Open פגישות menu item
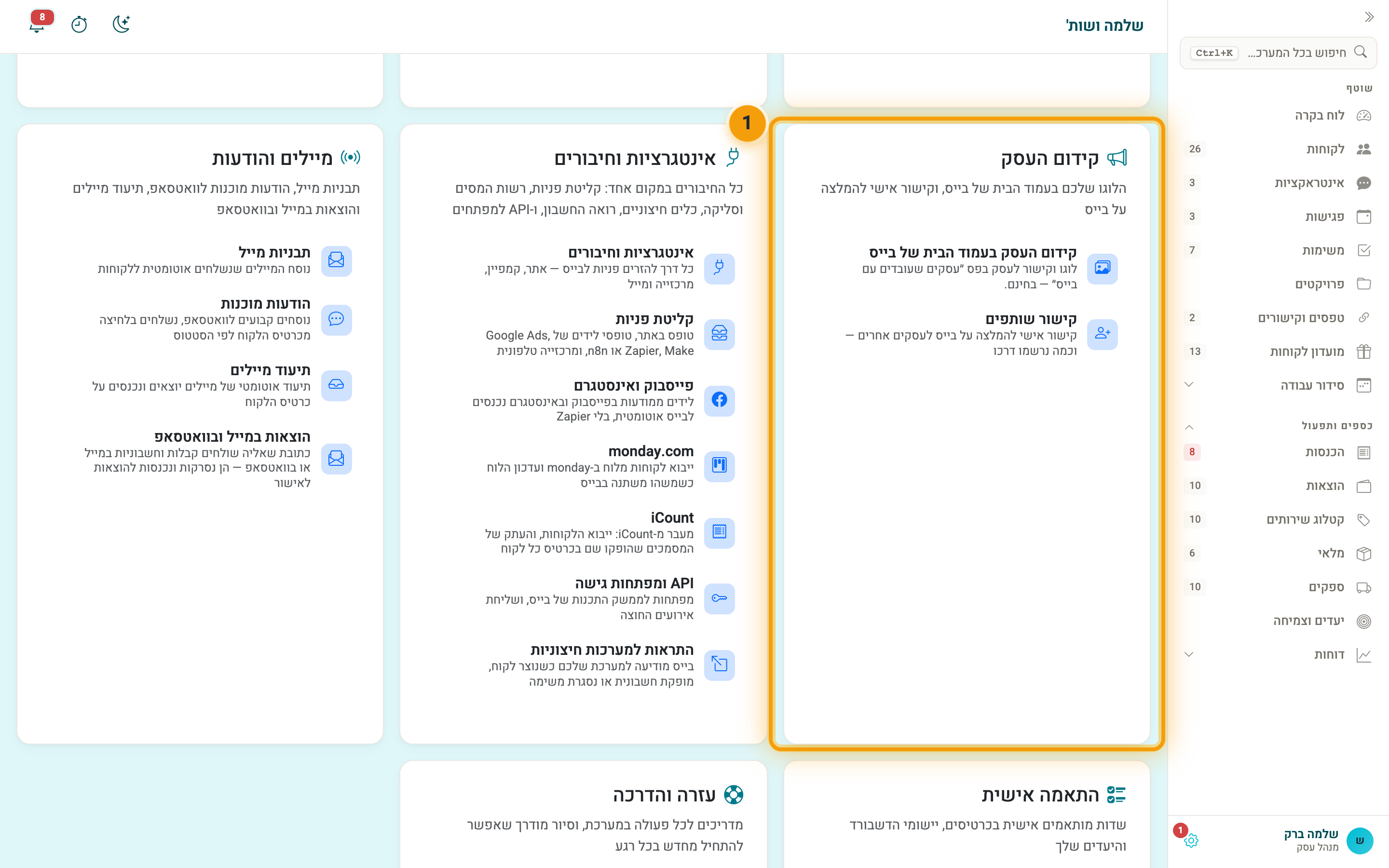 pos(1278,217)
